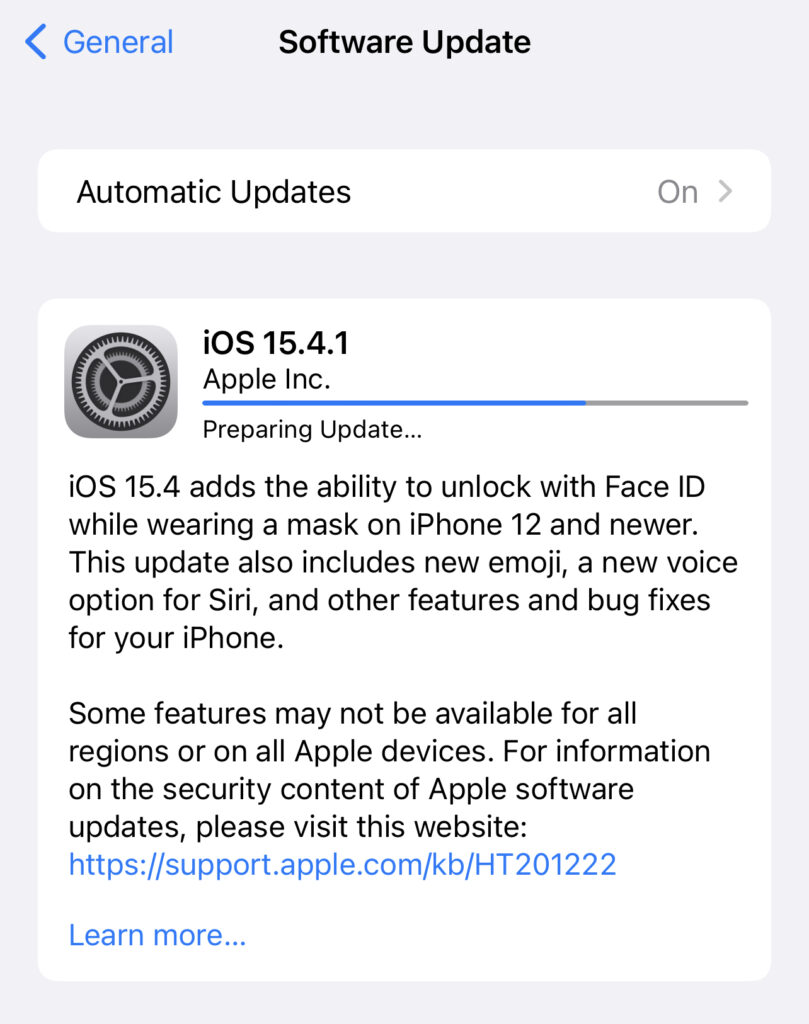Viewport: 809px width, 1024px height.
Task: Go back to General settings
Action: coord(99,42)
